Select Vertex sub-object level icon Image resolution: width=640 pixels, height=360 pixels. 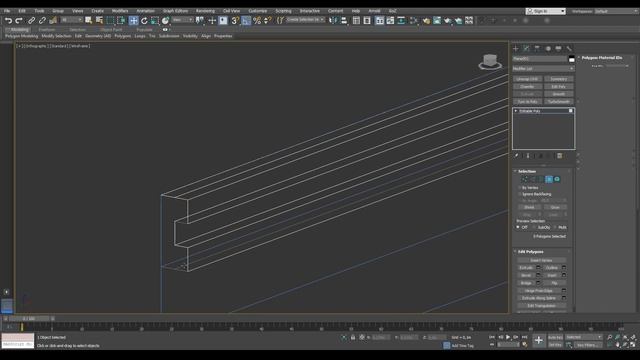(x=524, y=179)
